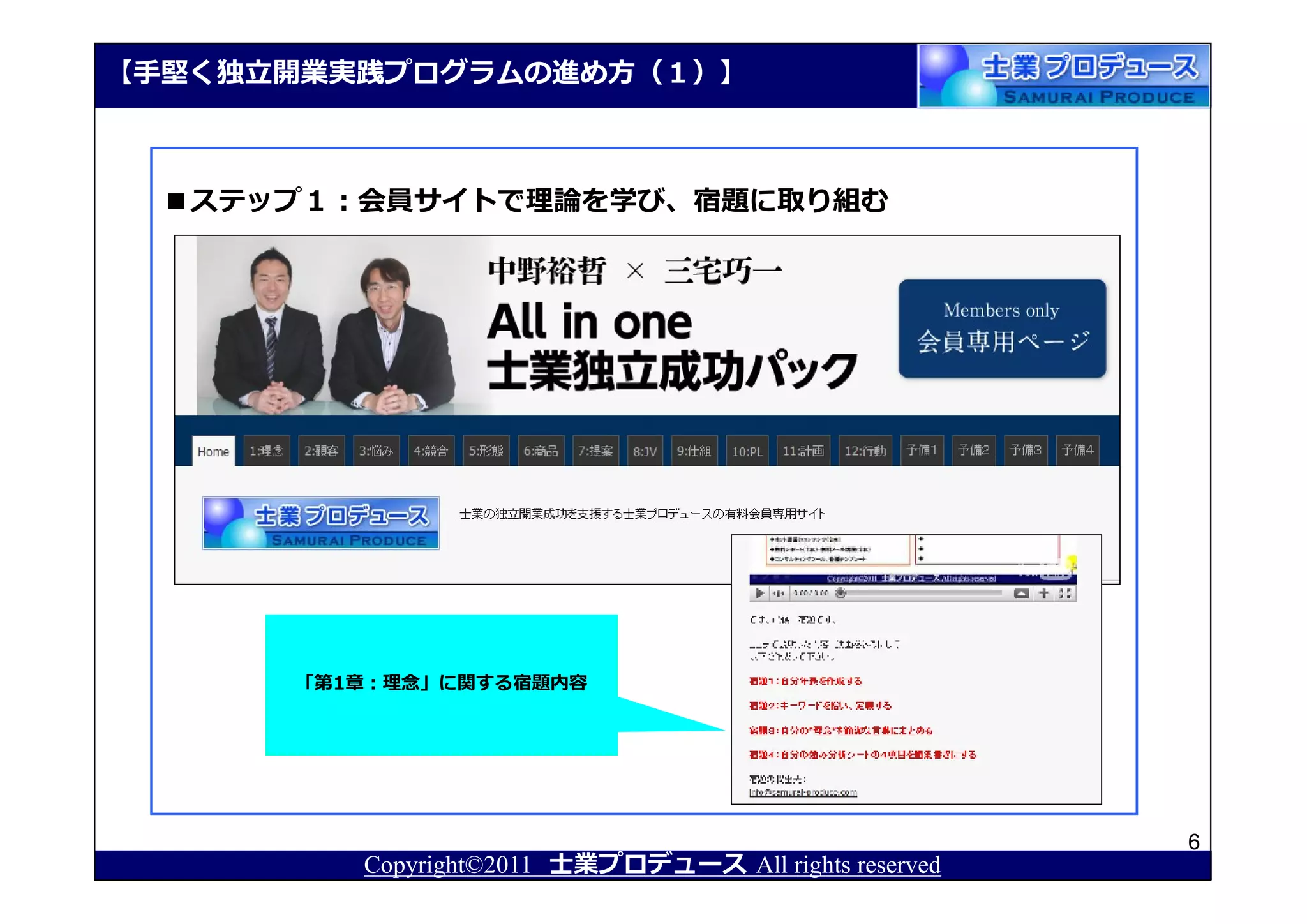Select the 6:商品 tab
This screenshot has width=1307, height=924.
coord(541,451)
